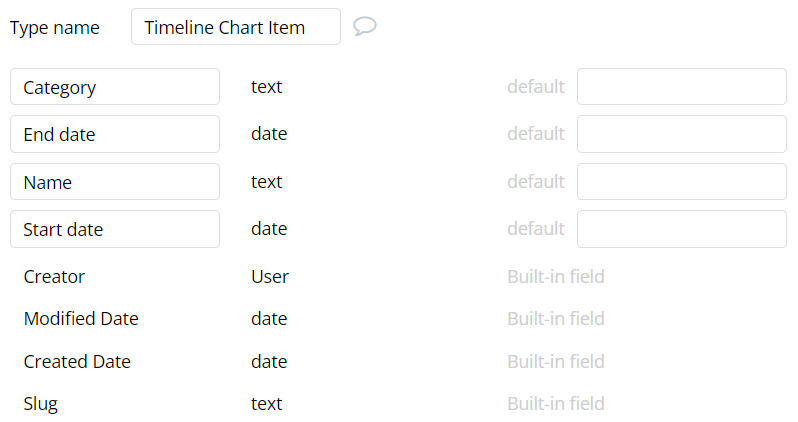The width and height of the screenshot is (798, 422).
Task: Click End date's default value input
Action: click(681, 134)
